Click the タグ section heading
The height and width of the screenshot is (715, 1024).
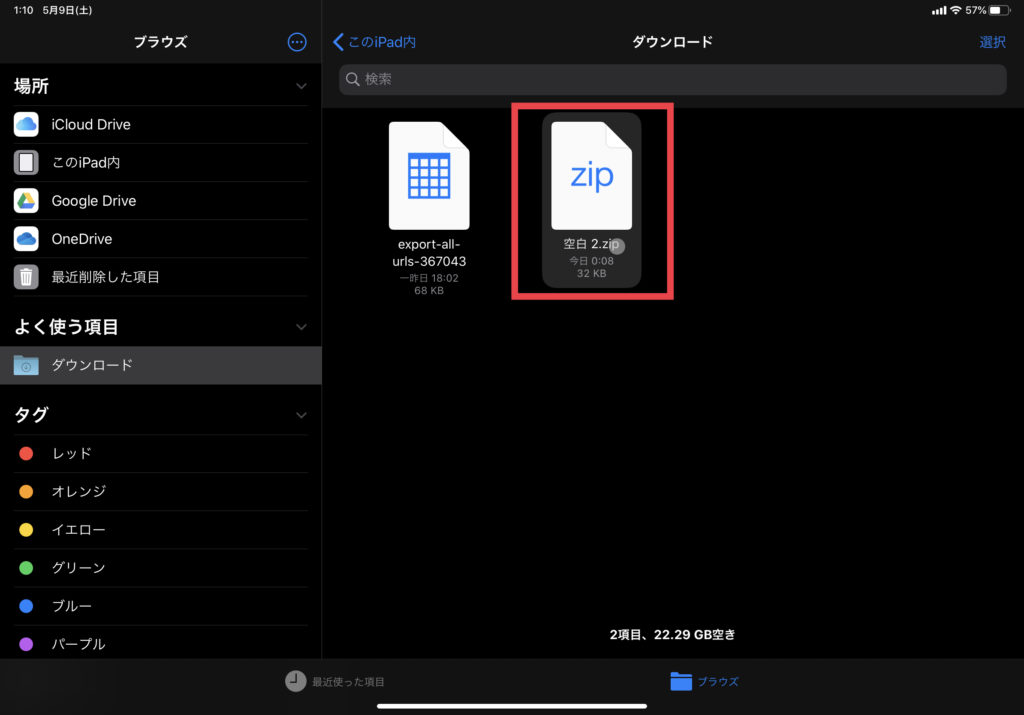(x=31, y=415)
